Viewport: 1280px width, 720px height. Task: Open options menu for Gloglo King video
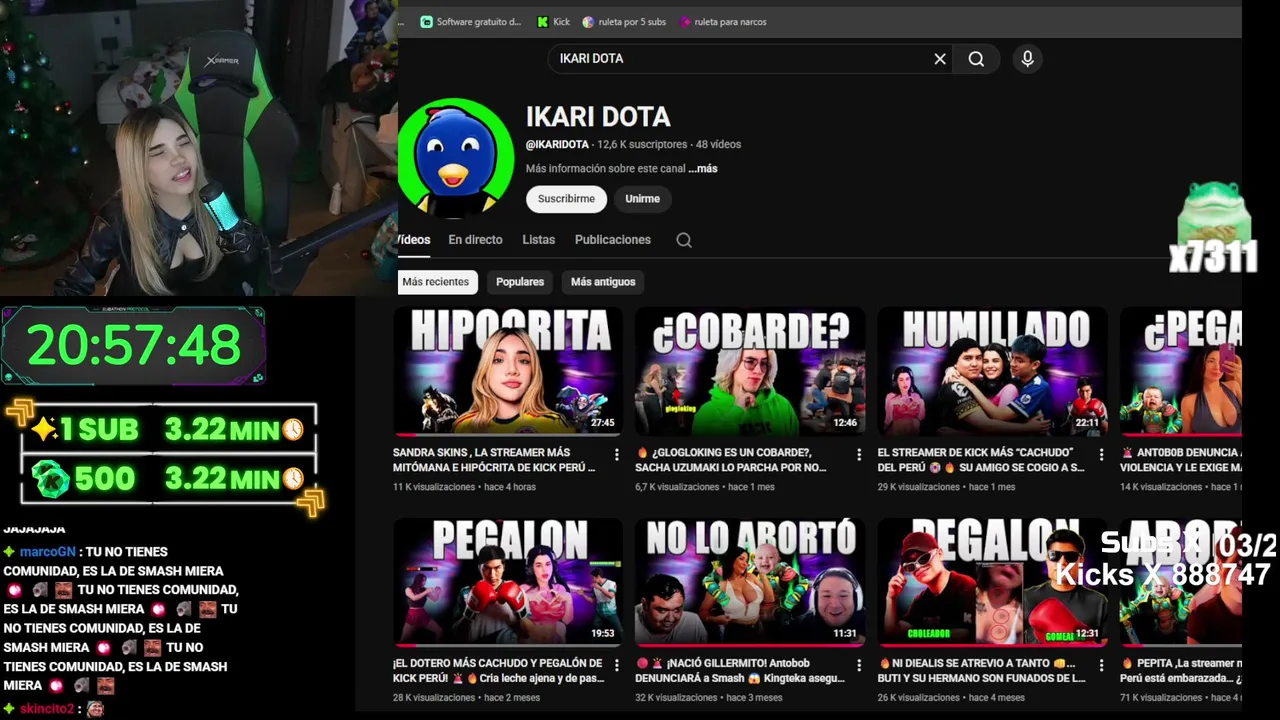[x=858, y=455]
